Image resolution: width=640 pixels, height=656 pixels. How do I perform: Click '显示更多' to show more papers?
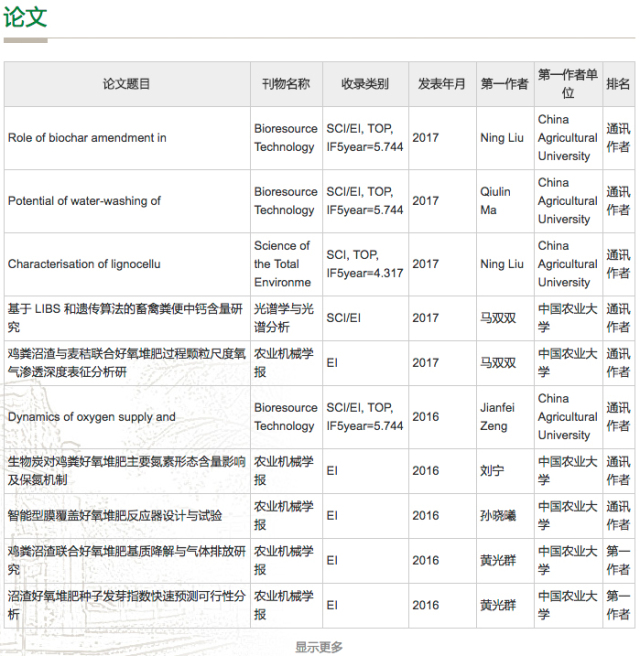point(319,646)
